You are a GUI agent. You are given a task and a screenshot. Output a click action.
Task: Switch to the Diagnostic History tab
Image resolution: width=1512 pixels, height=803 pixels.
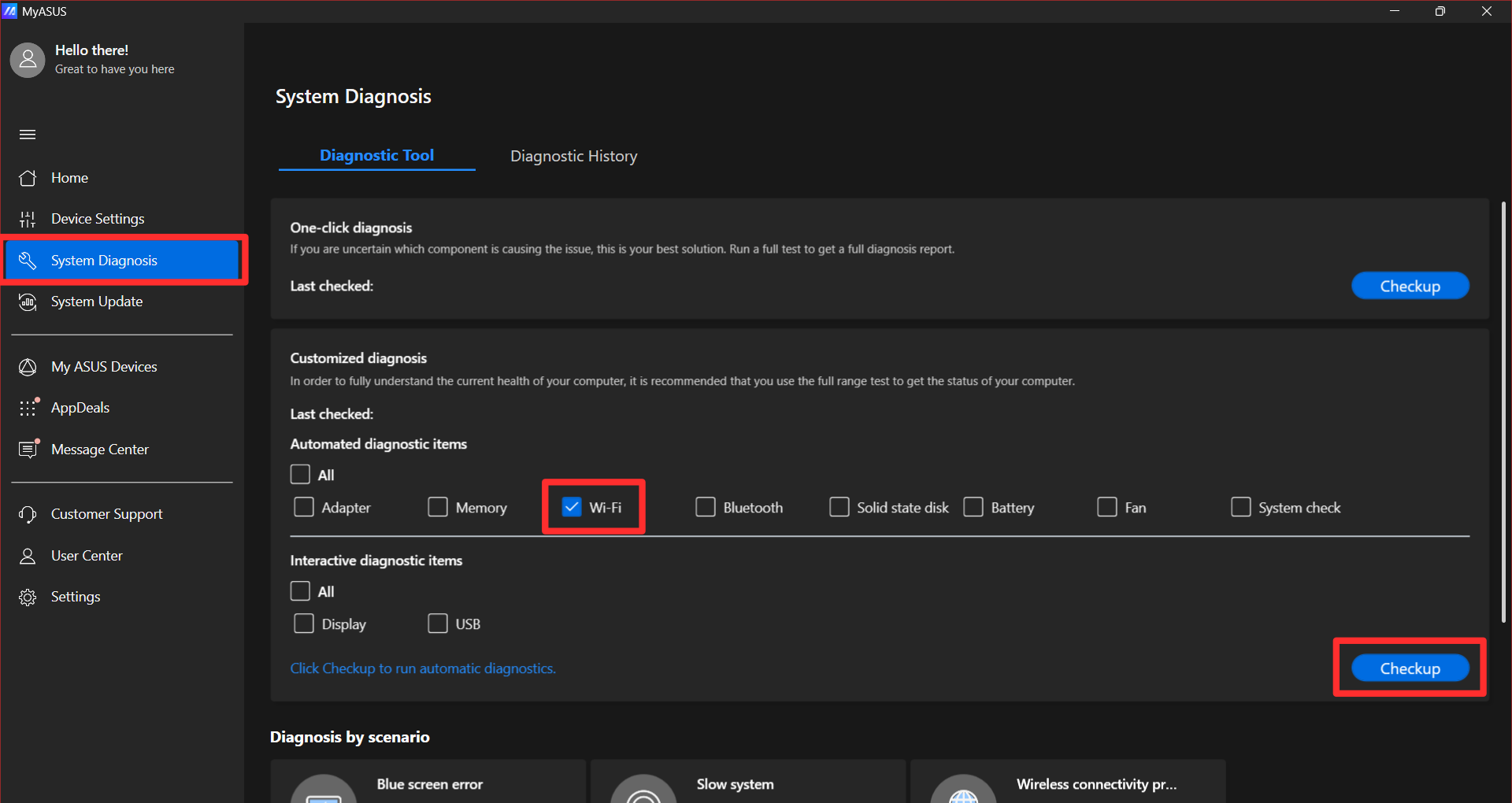tap(573, 155)
